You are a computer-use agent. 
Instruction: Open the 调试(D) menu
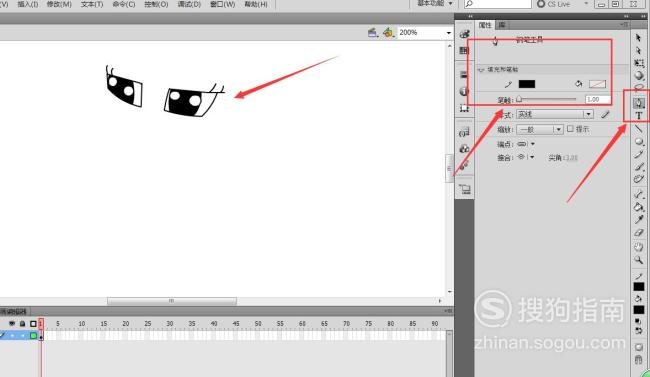point(189,4)
